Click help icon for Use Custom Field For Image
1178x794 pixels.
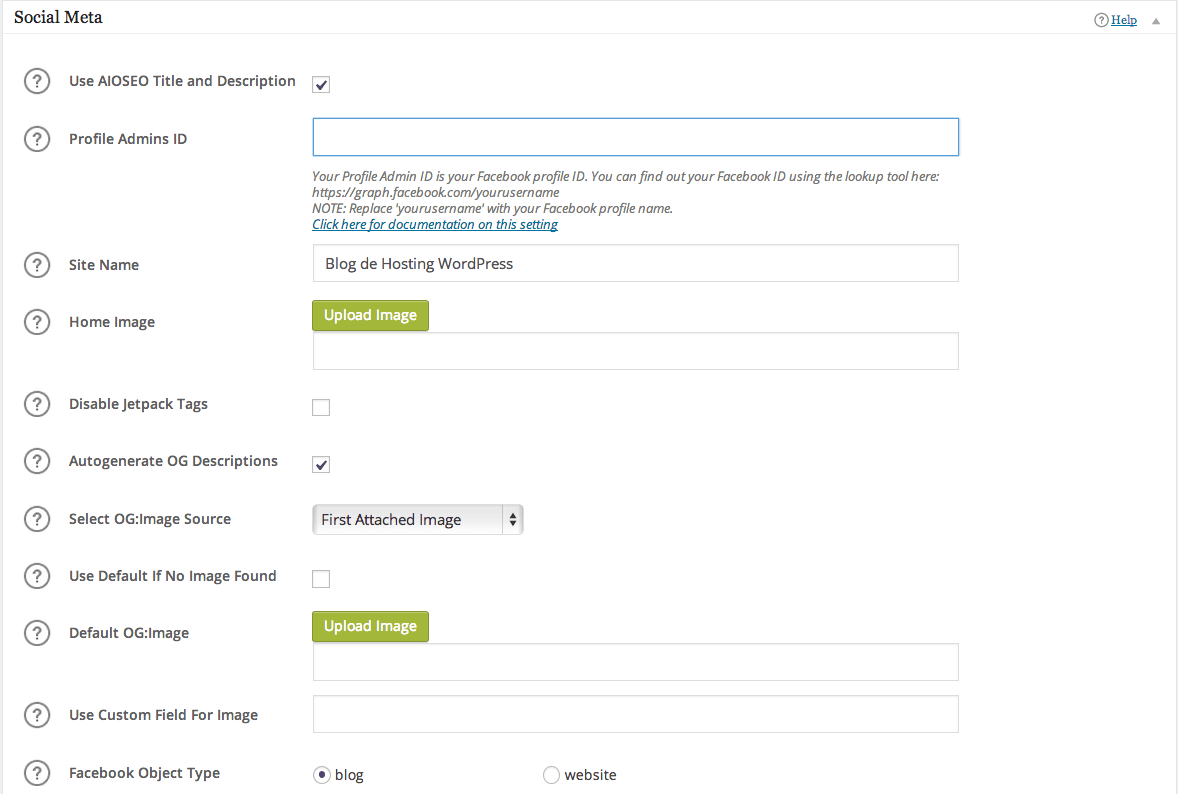[37, 715]
